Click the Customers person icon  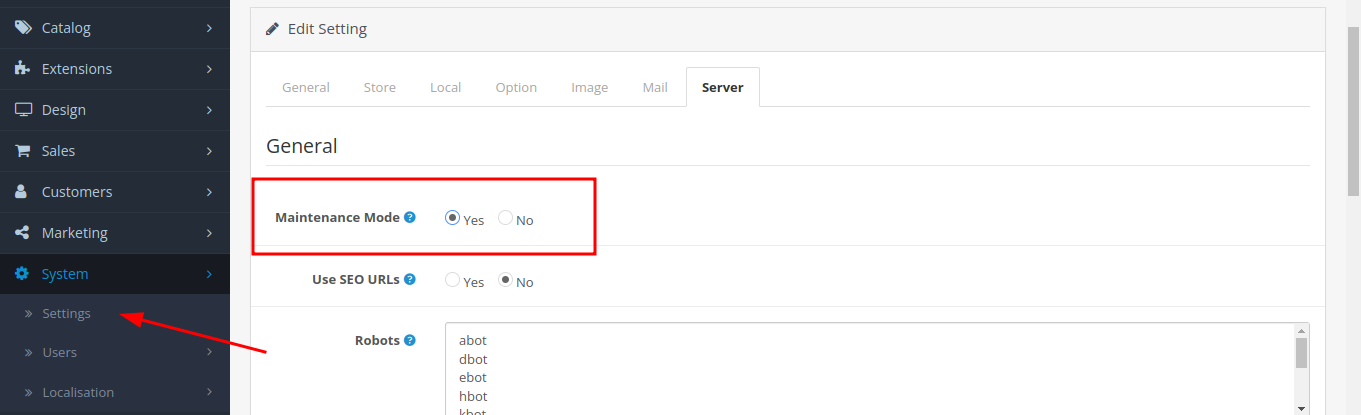pos(23,192)
